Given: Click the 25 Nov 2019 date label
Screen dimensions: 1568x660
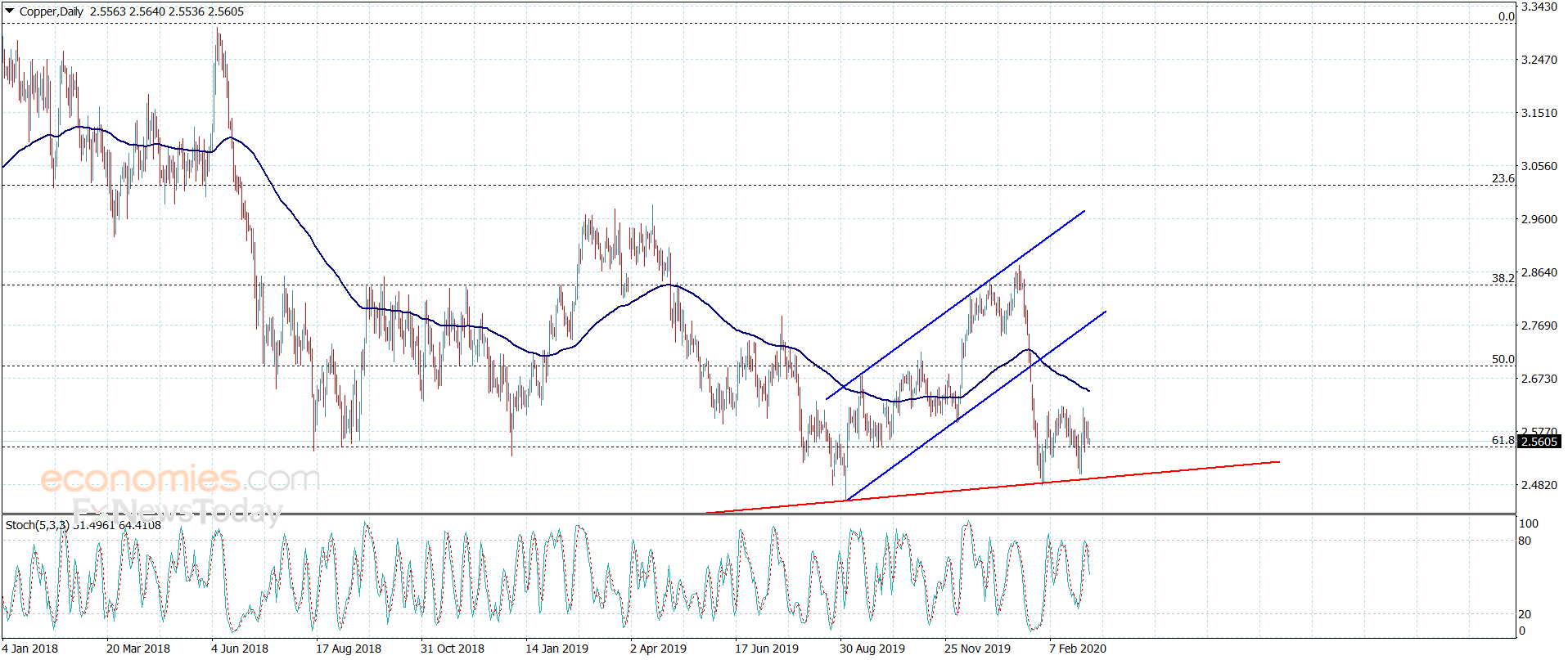Looking at the screenshot, I should [978, 649].
